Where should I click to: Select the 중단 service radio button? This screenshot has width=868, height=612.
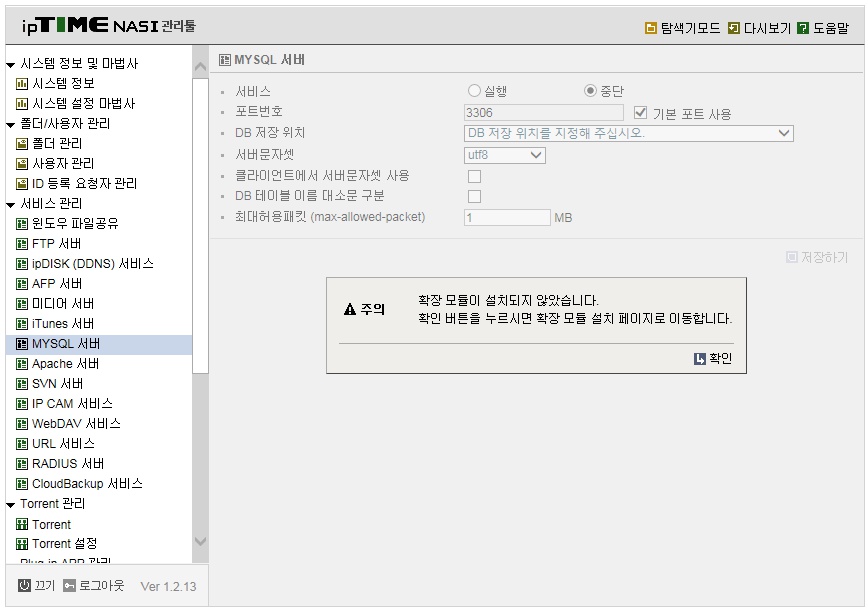(590, 90)
